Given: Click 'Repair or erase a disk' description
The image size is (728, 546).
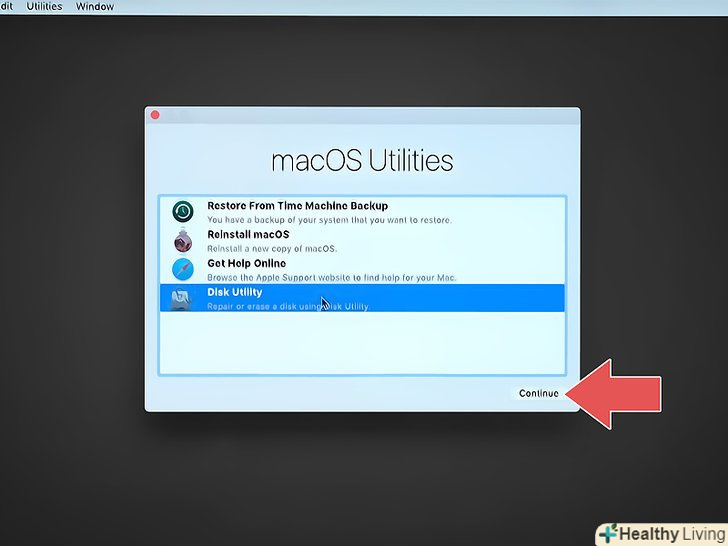Looking at the screenshot, I should (x=288, y=306).
